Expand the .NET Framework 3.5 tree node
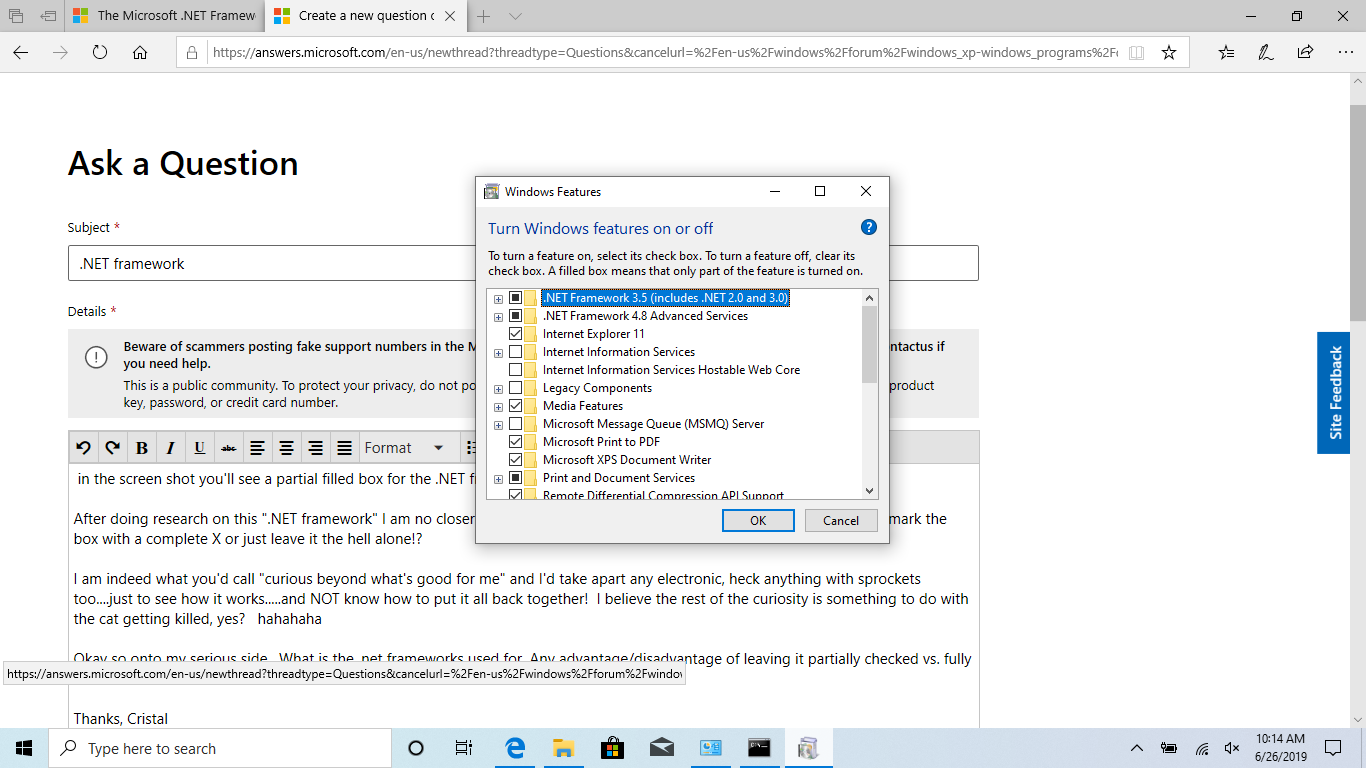Viewport: 1366px width, 768px height. 498,299
